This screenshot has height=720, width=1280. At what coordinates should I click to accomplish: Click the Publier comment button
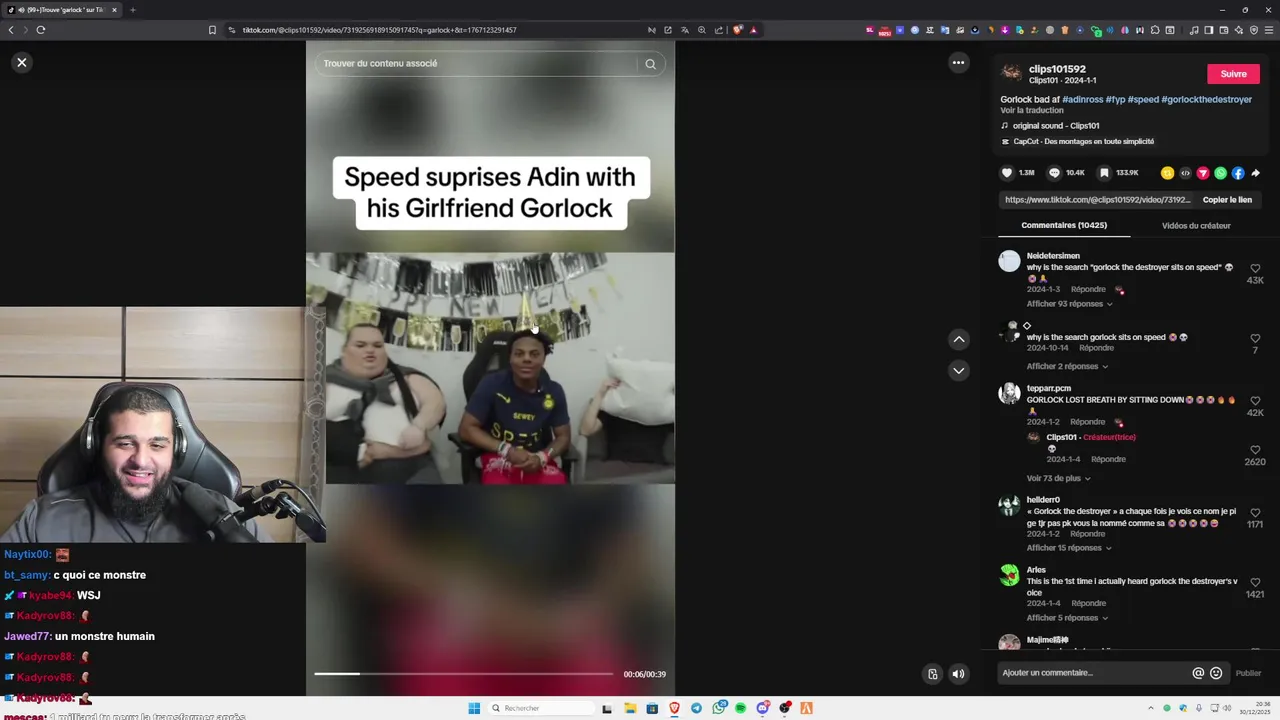point(1248,673)
